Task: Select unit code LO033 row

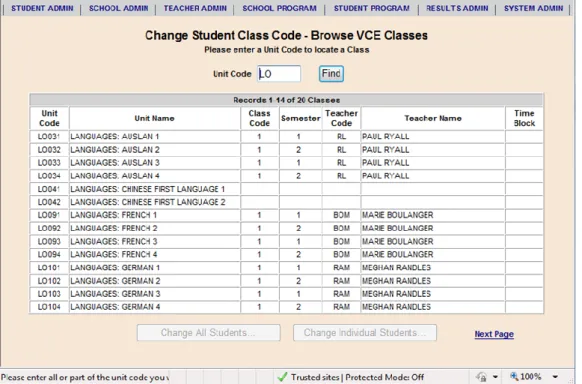Action: tap(286, 163)
